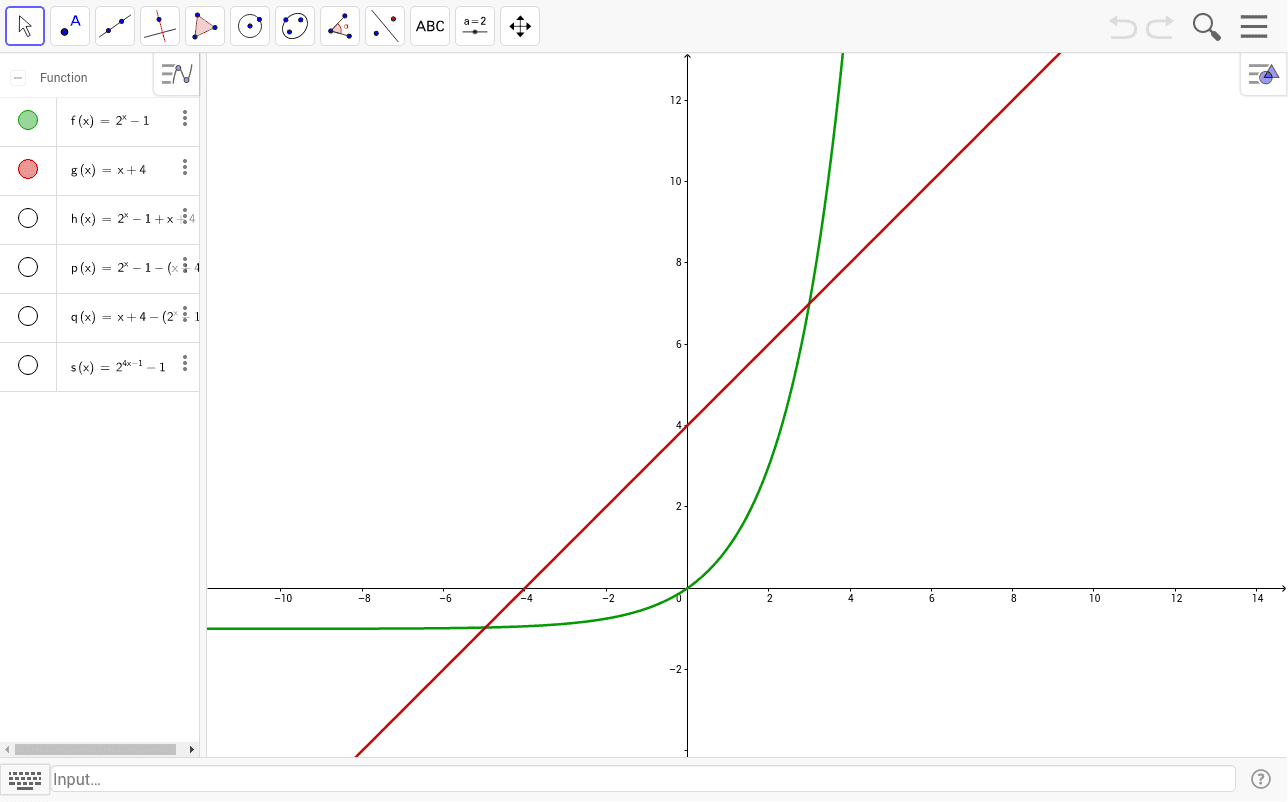Open the hamburger main menu
This screenshot has width=1288, height=802.
1254,26
